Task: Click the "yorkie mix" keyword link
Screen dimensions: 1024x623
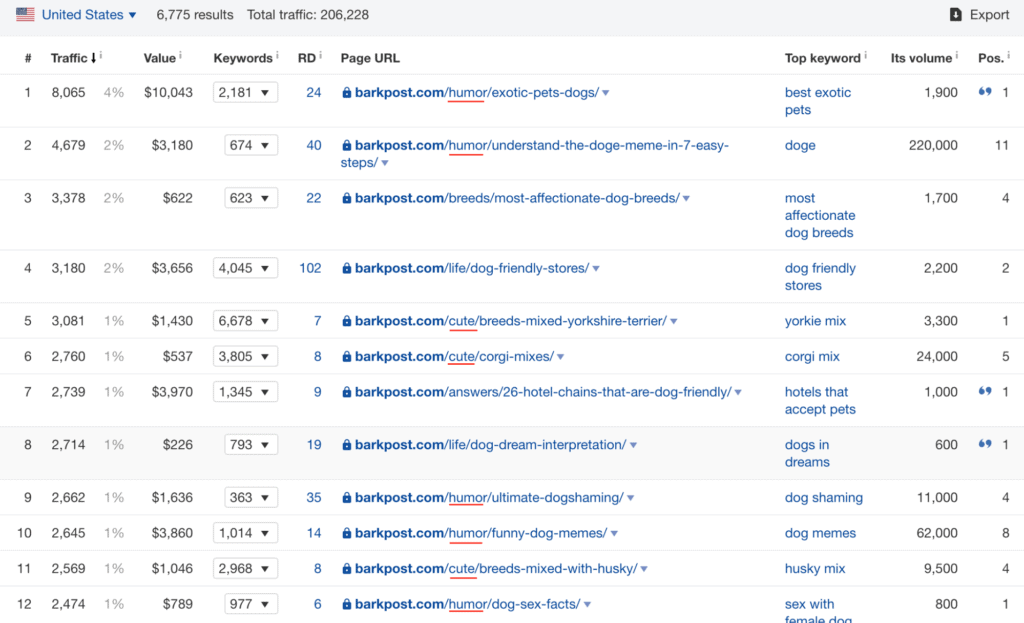Action: pyautogui.click(x=815, y=321)
